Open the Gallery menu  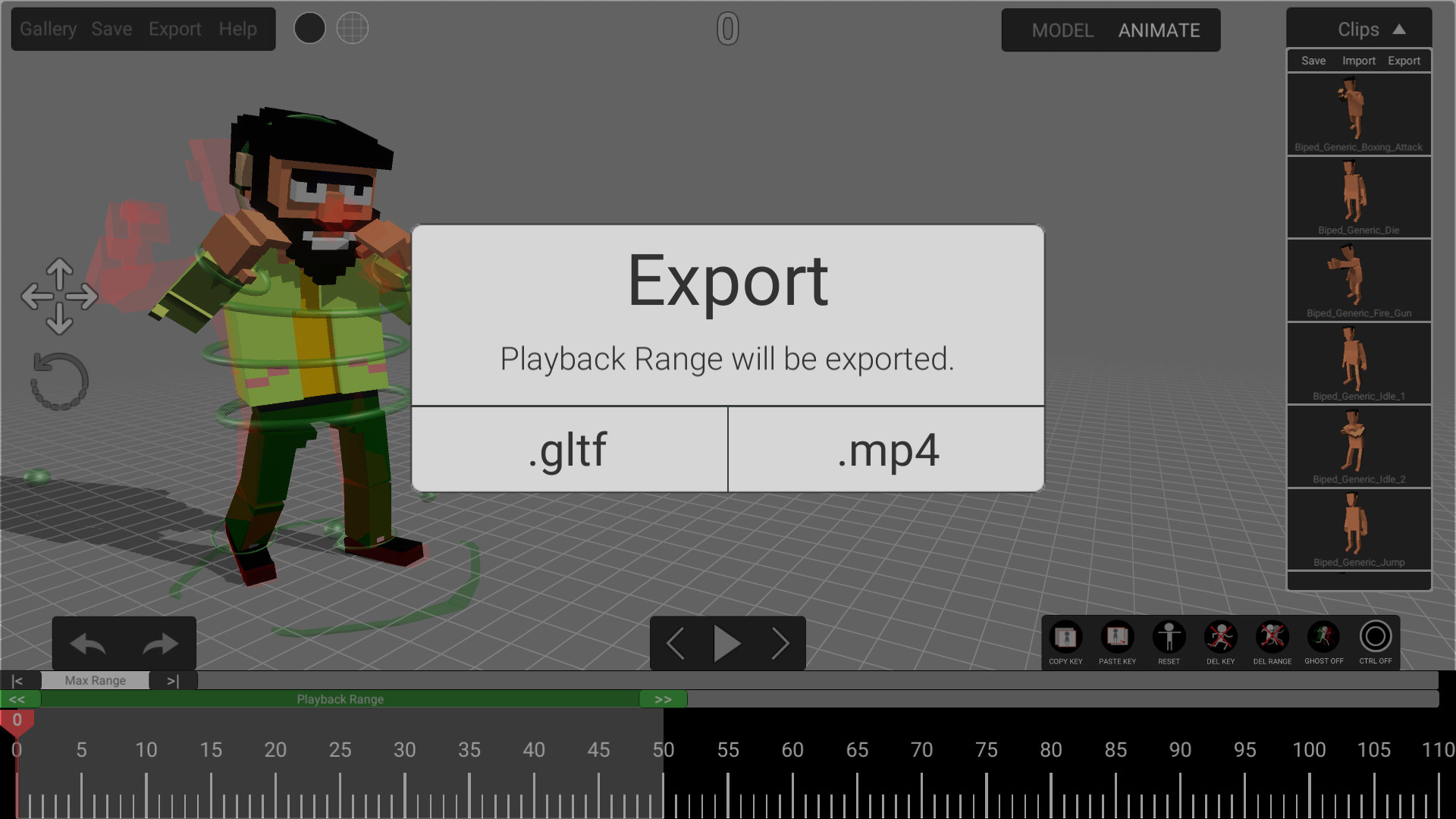(48, 28)
